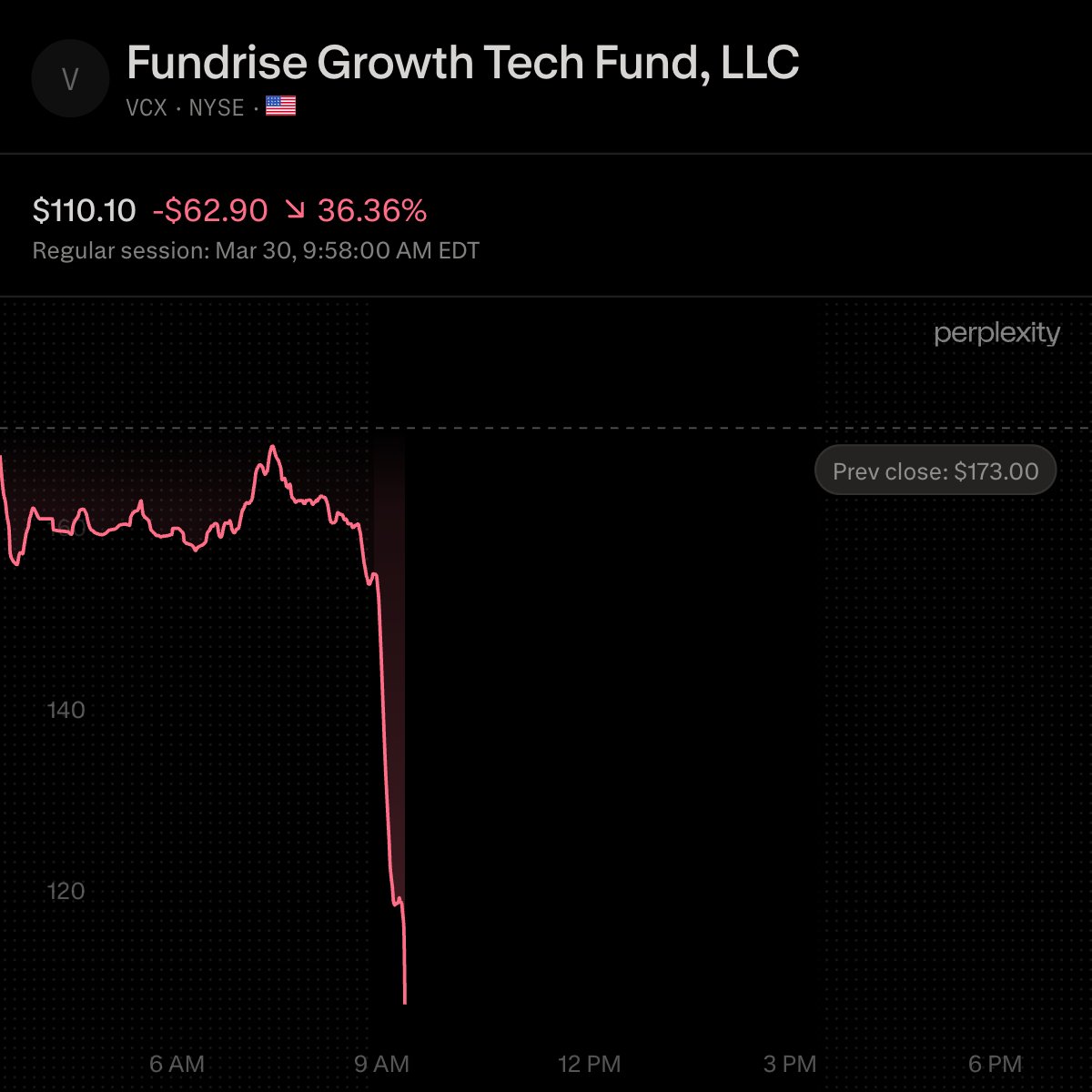Screen dimensions: 1092x1092
Task: Click the 12 PM time axis label
Action: click(589, 1063)
